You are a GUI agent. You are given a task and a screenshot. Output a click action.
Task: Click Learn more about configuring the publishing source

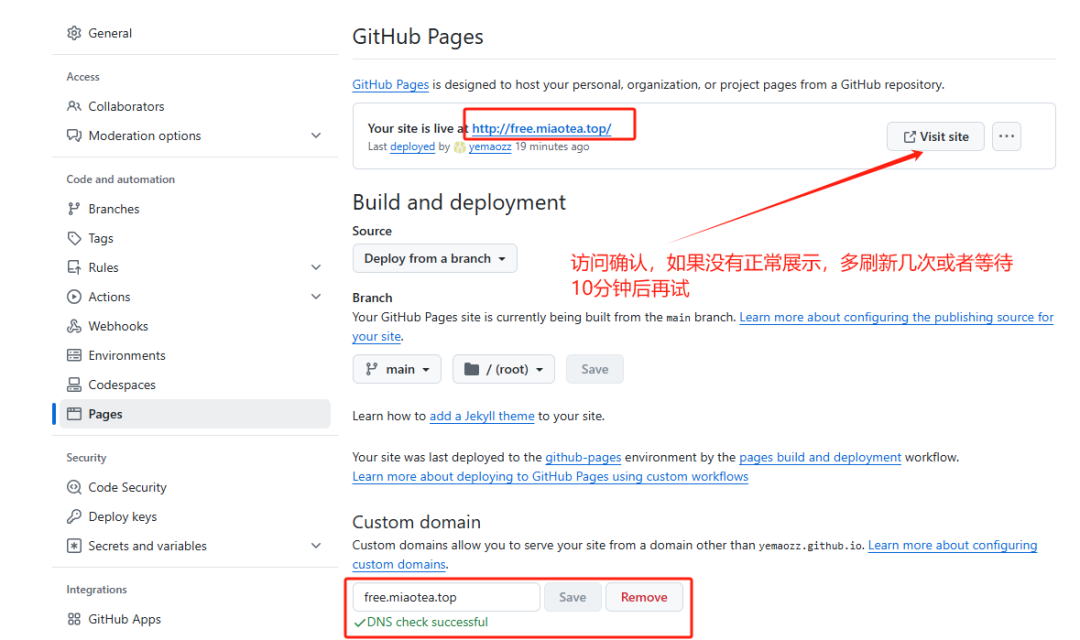[x=896, y=317]
